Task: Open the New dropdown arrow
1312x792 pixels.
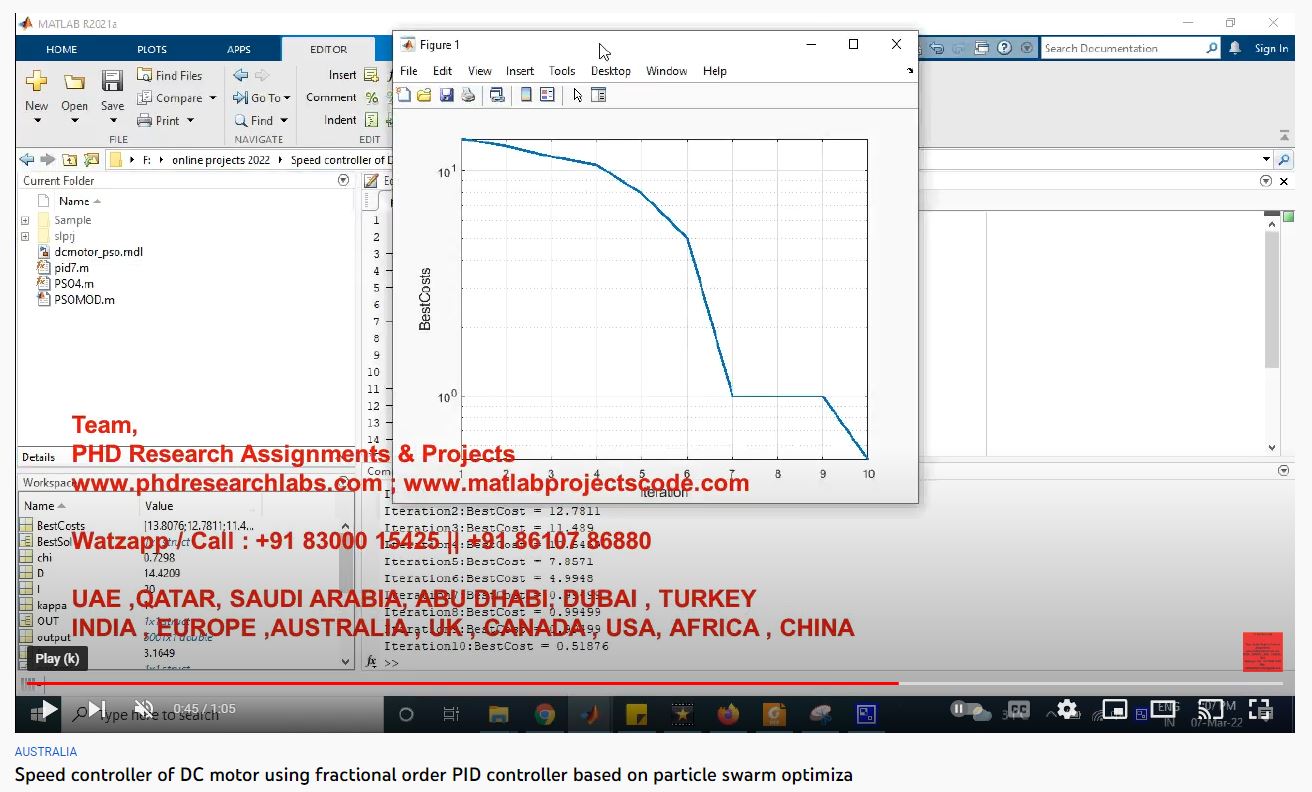Action: (x=37, y=121)
